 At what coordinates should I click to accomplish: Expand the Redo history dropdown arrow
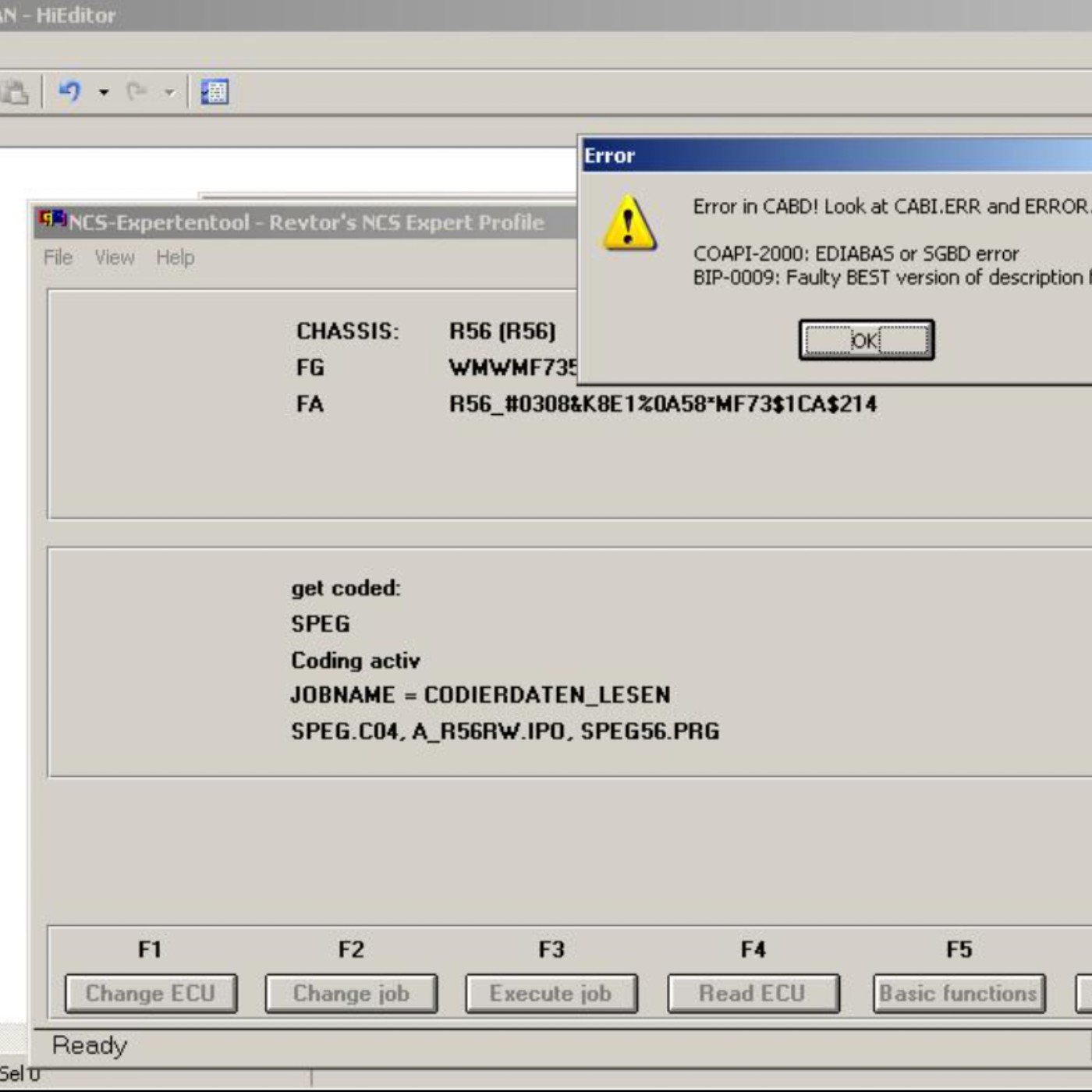coord(169,93)
